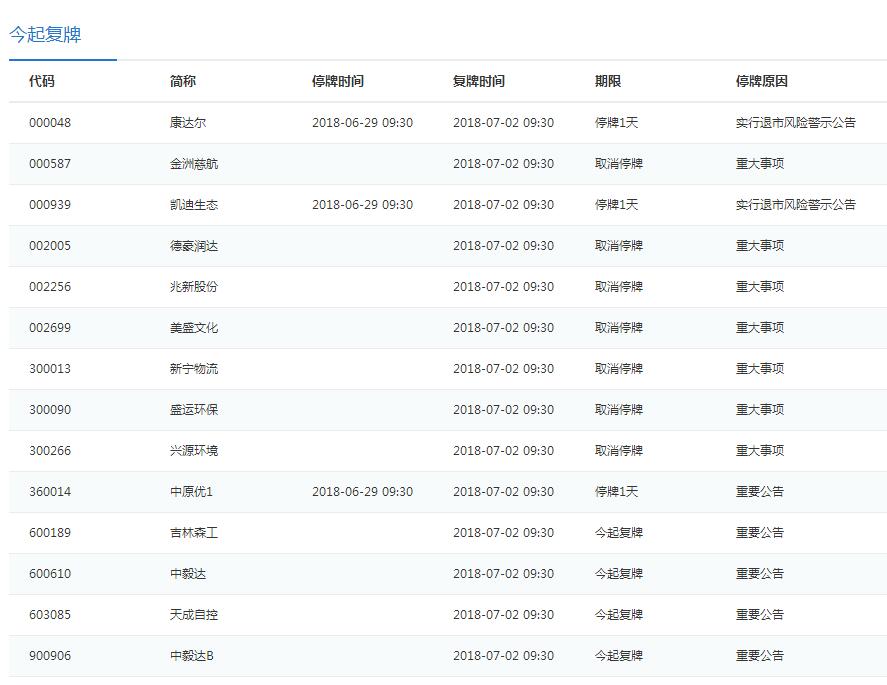Viewport: 887px width, 685px height.
Task: Click the 代码 column header
Action: pos(42,82)
